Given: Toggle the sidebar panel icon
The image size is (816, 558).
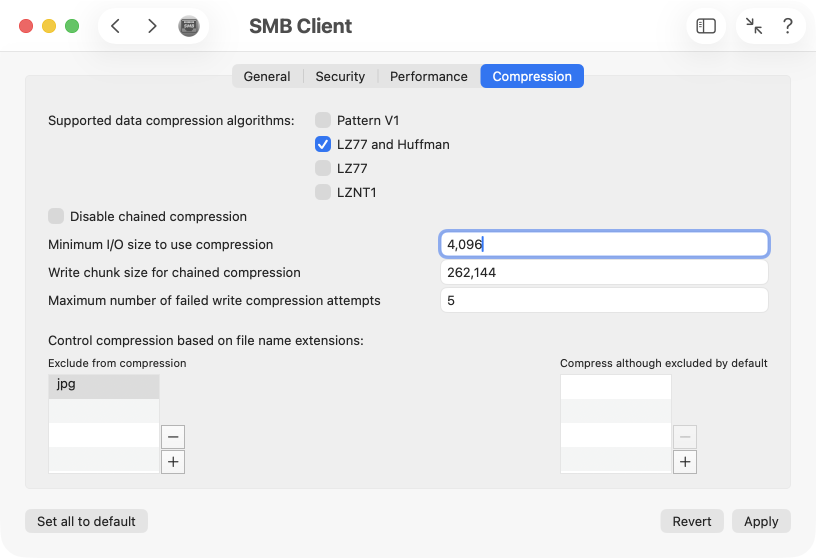Looking at the screenshot, I should [706, 26].
